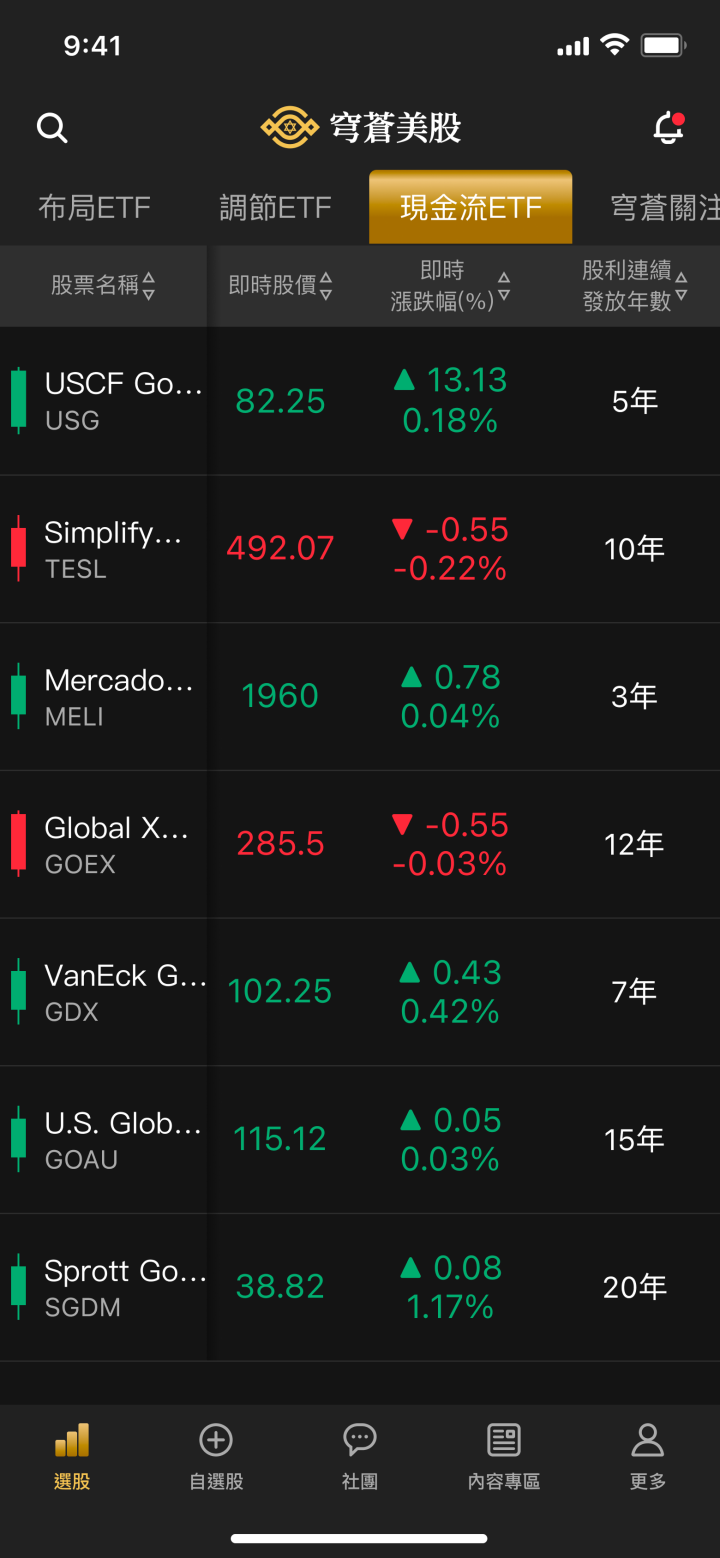Tap the 穹蒼美股 logo in header
Viewport: 720px width, 1558px height.
361,128
